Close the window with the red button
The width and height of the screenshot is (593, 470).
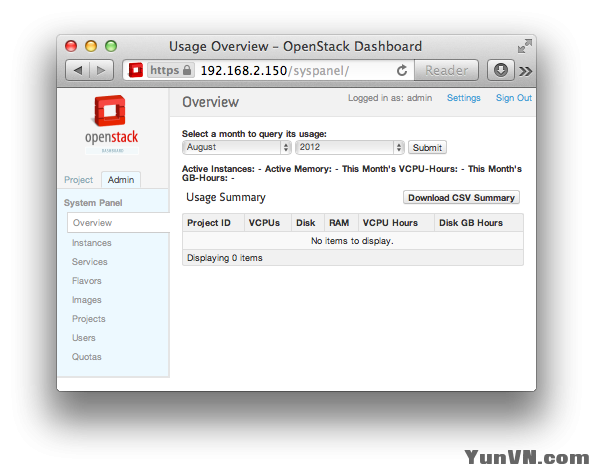point(71,46)
